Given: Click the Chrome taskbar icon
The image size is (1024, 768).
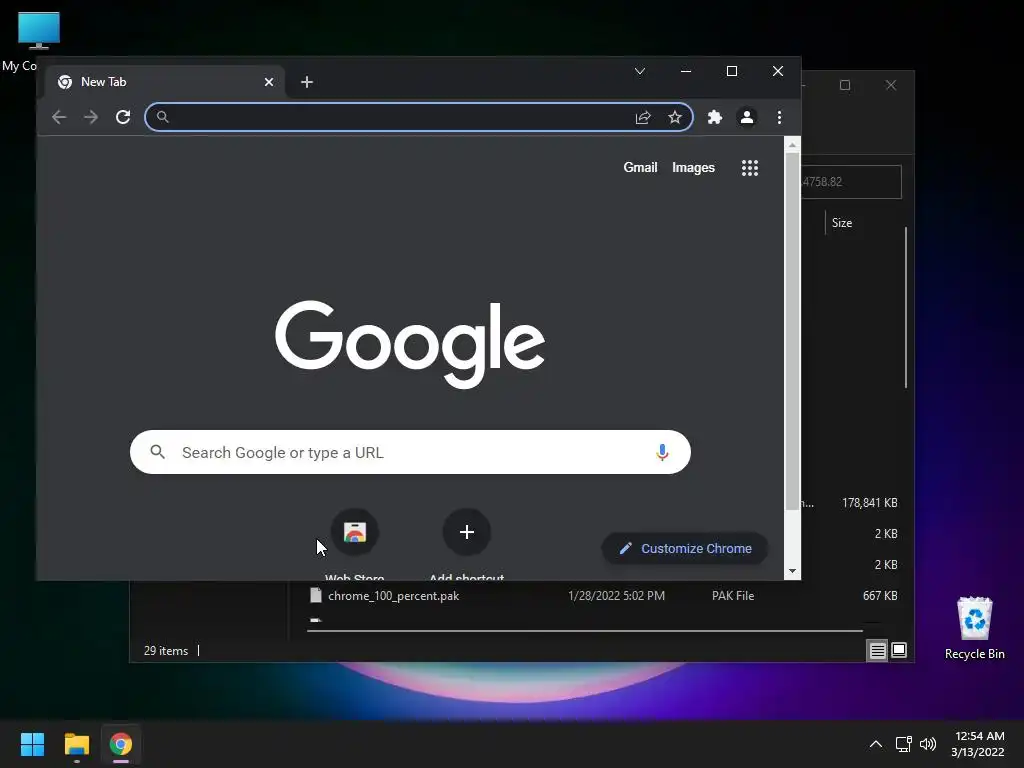Looking at the screenshot, I should pos(121,744).
